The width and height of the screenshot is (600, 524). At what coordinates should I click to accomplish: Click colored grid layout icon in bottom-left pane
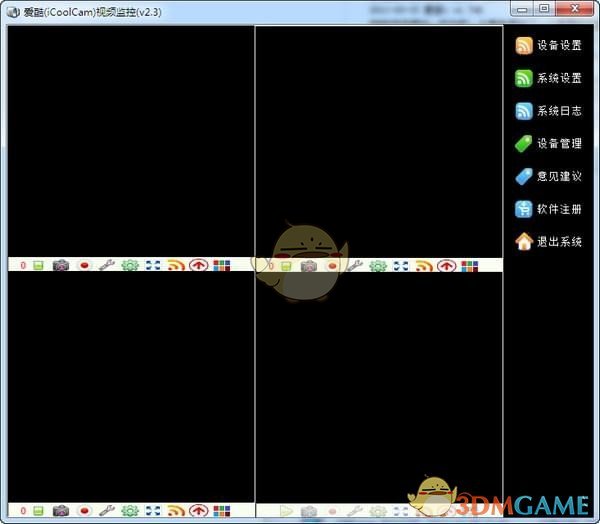(222, 511)
